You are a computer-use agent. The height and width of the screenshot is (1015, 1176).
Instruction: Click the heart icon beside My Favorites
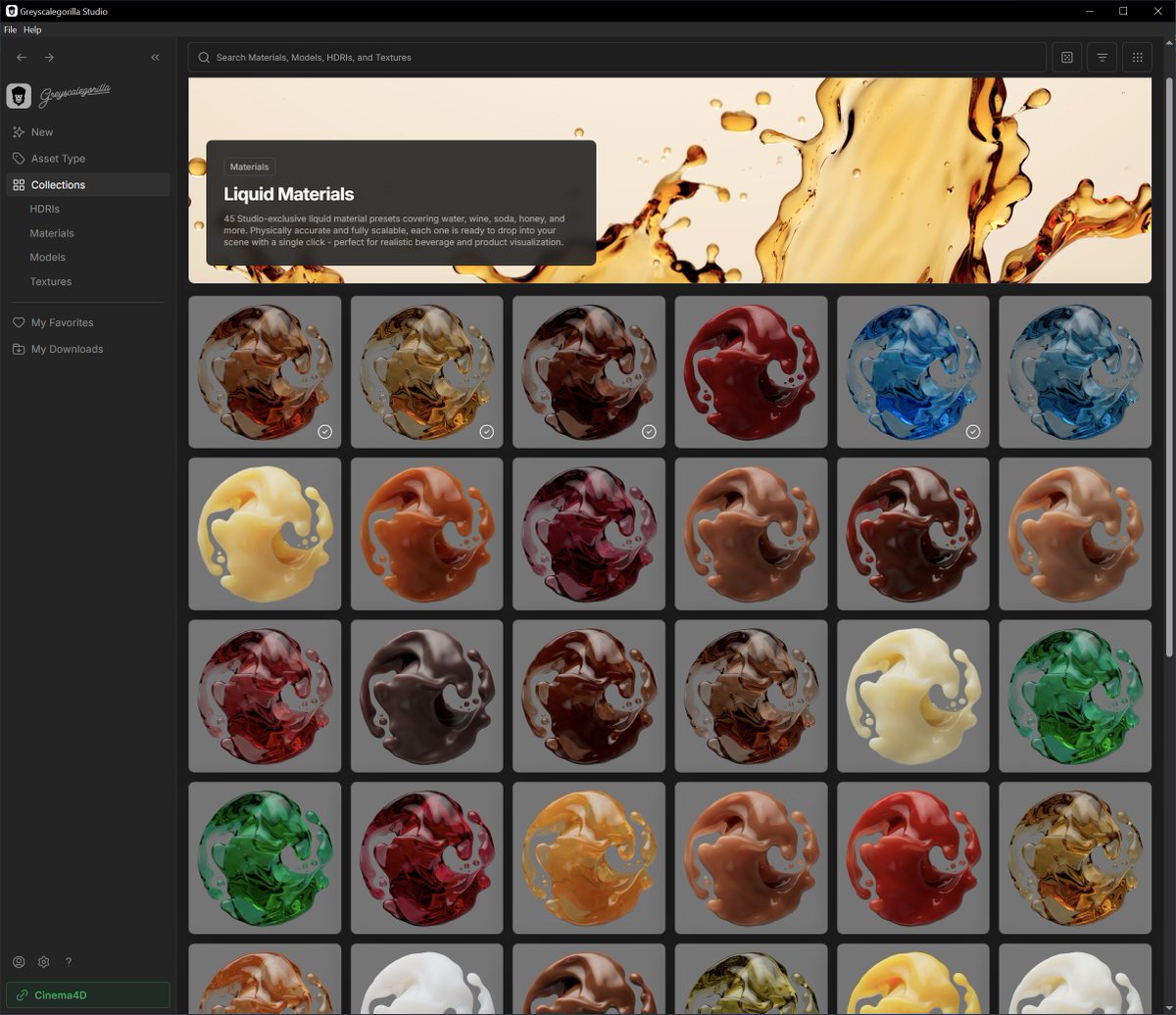point(19,322)
